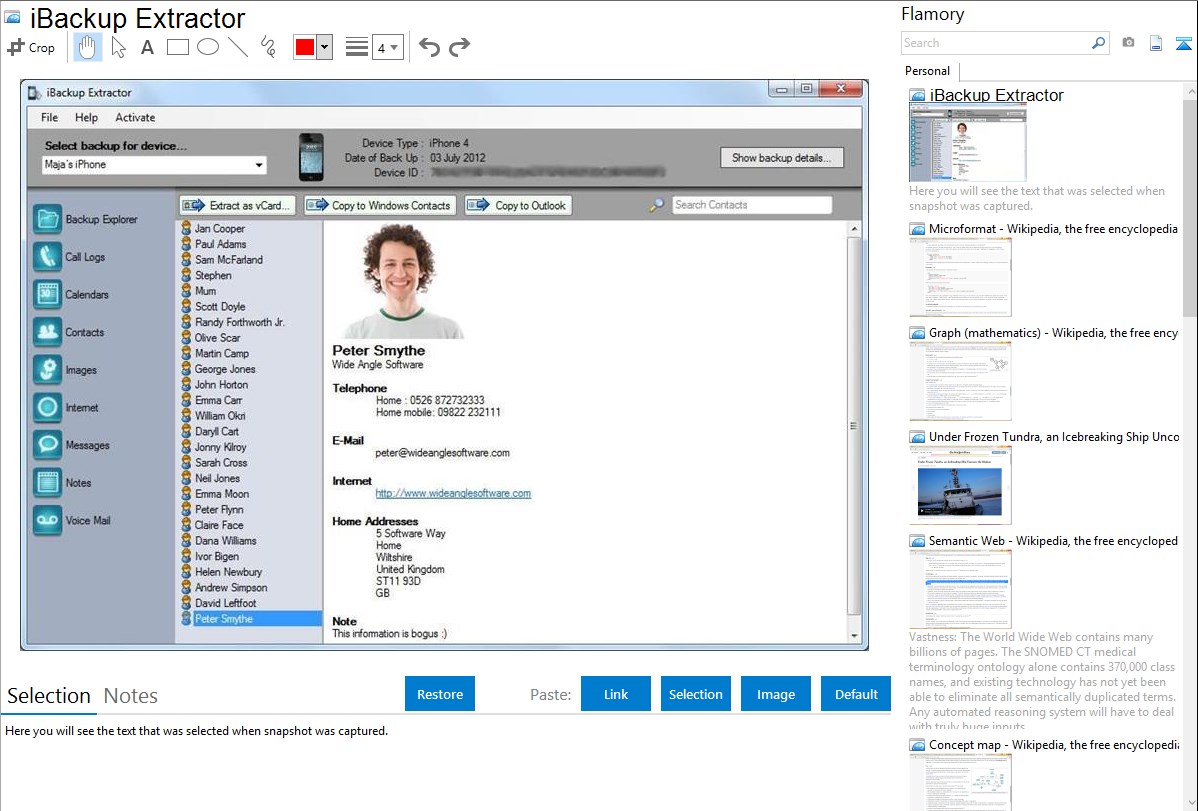Open the Notes section in iBackup sidebar
Screen dimensions: 1198x811
[62, 483]
